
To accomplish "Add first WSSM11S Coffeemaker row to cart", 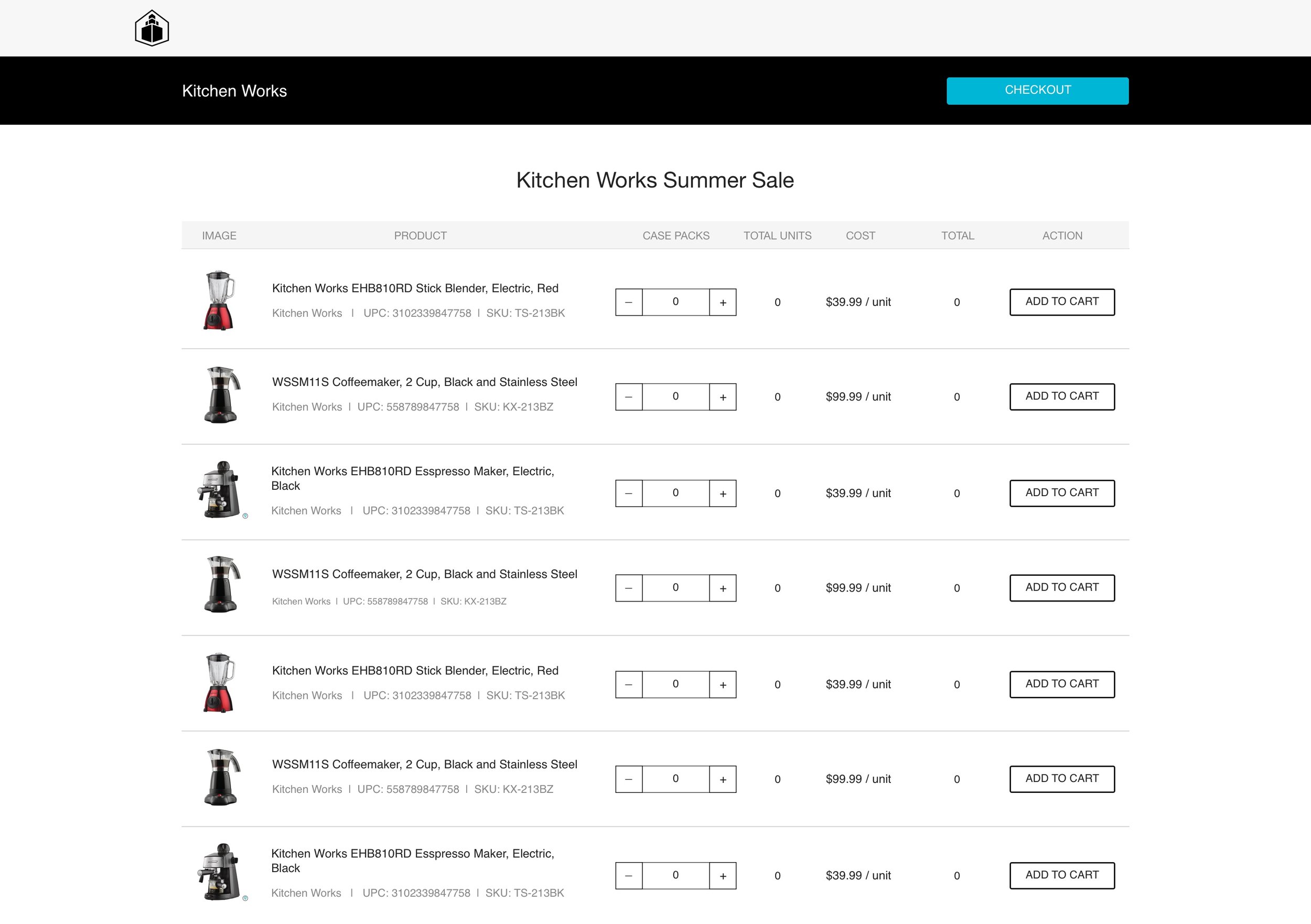I will pos(1062,397).
